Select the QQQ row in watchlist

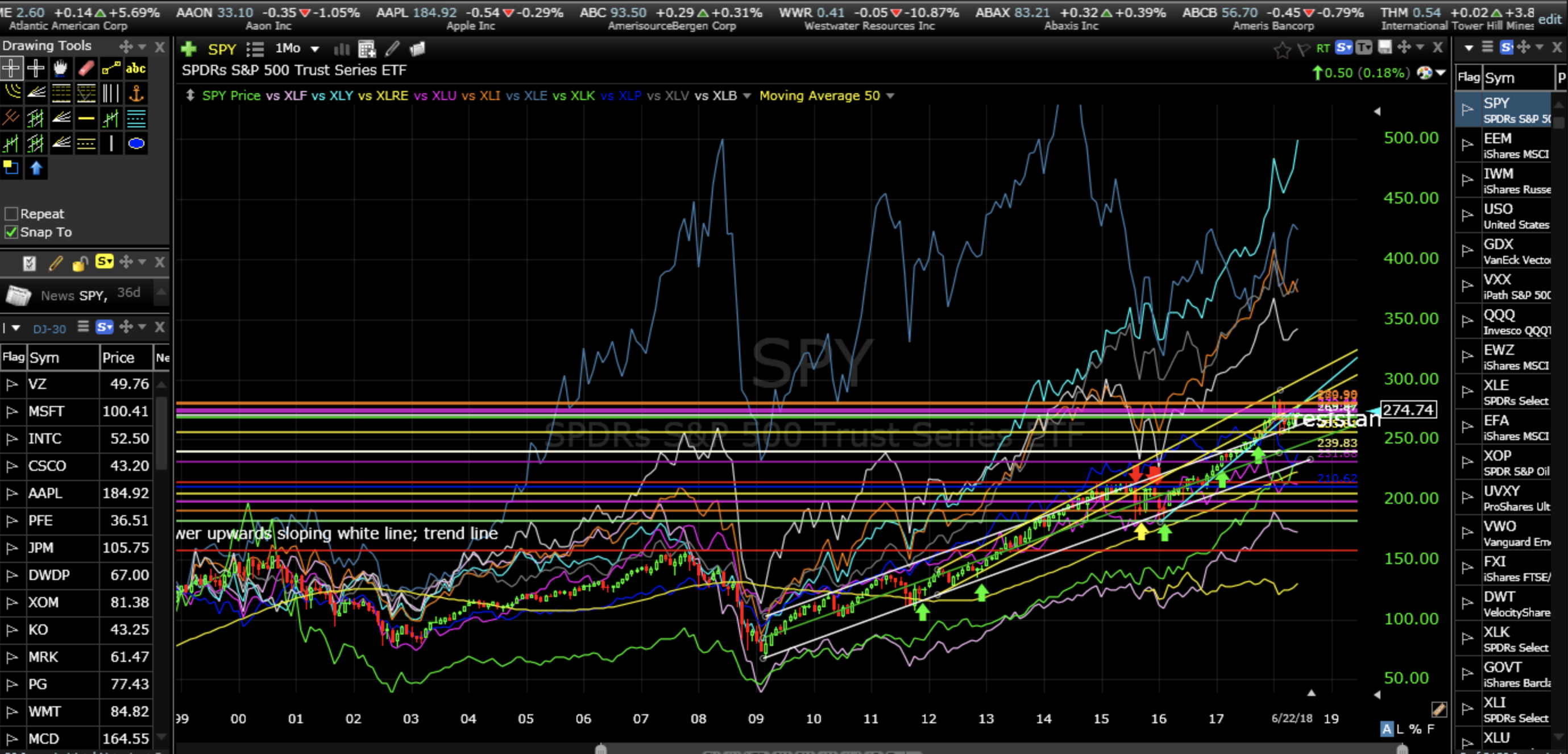click(x=1499, y=316)
